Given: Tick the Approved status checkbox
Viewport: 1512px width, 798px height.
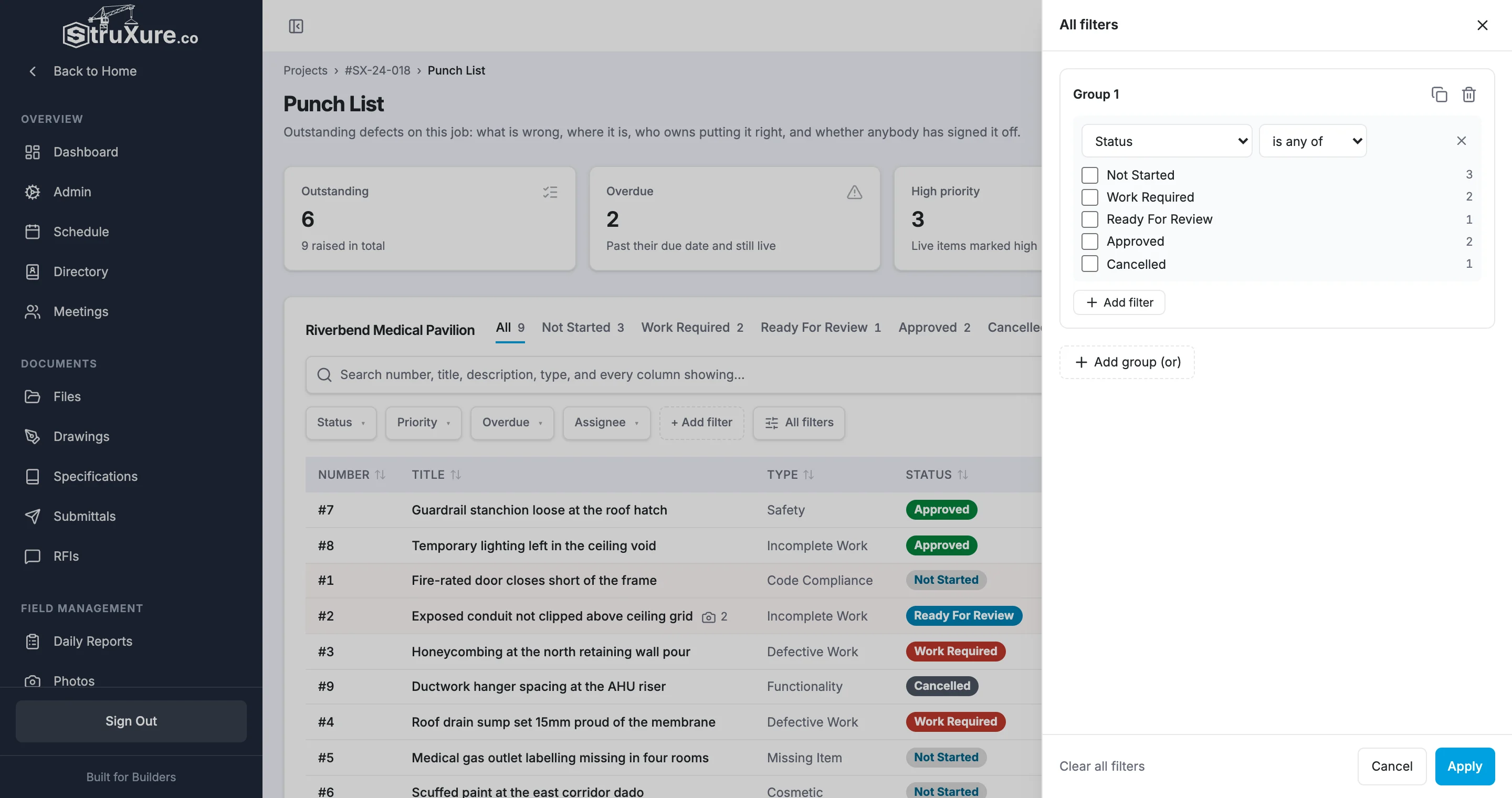Looking at the screenshot, I should [1089, 241].
